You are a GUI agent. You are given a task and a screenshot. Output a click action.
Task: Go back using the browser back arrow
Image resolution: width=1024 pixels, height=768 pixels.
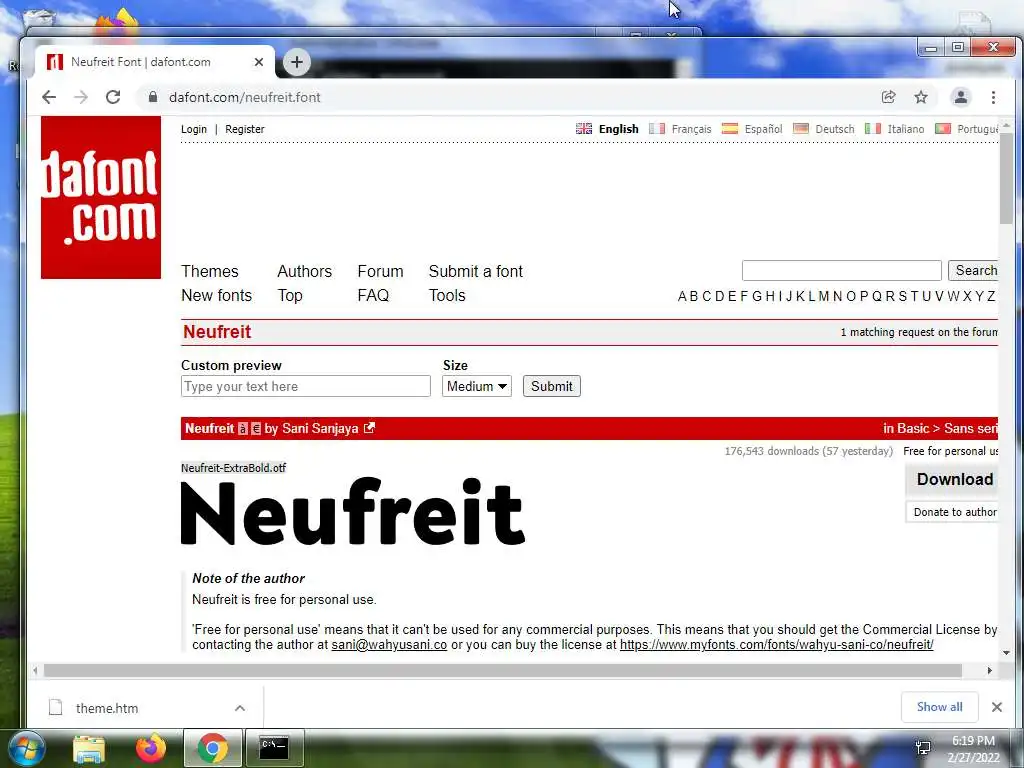click(x=49, y=97)
